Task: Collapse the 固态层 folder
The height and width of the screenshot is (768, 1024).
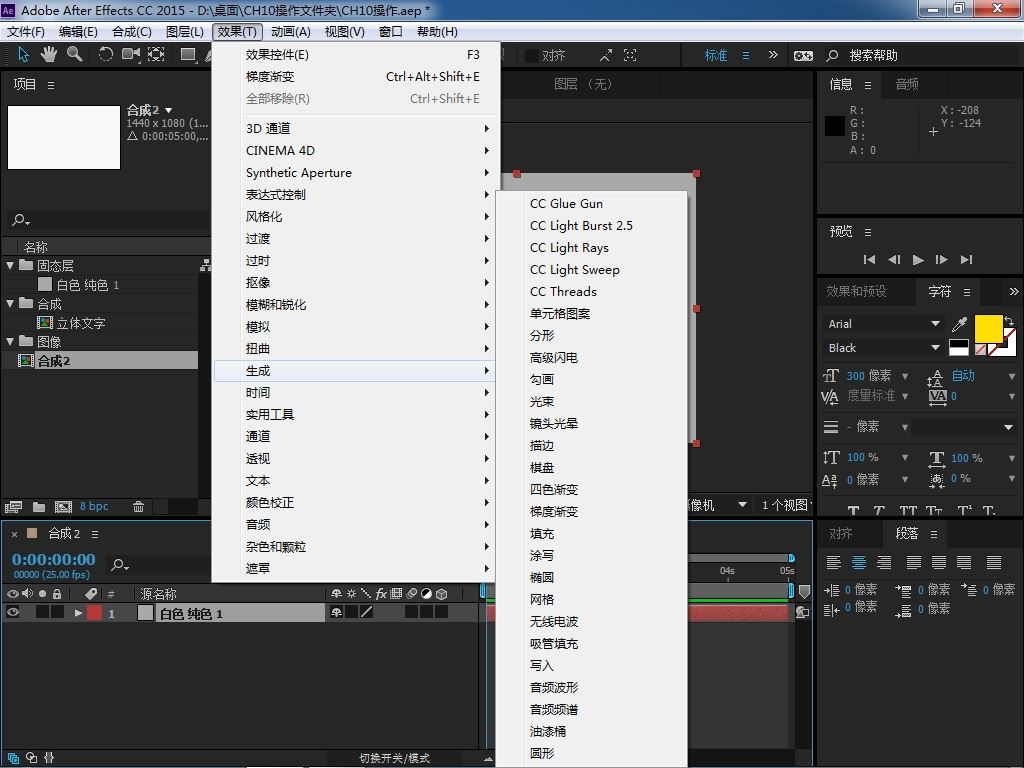Action: pos(10,265)
